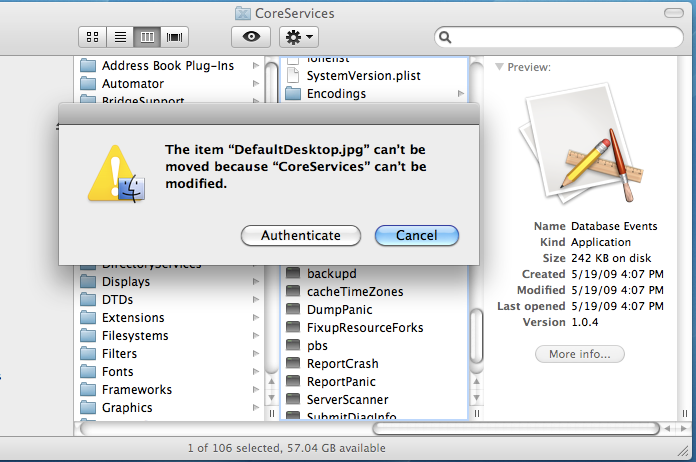Select the Extensions folder icon
The height and width of the screenshot is (462, 696).
pyautogui.click(x=88, y=317)
